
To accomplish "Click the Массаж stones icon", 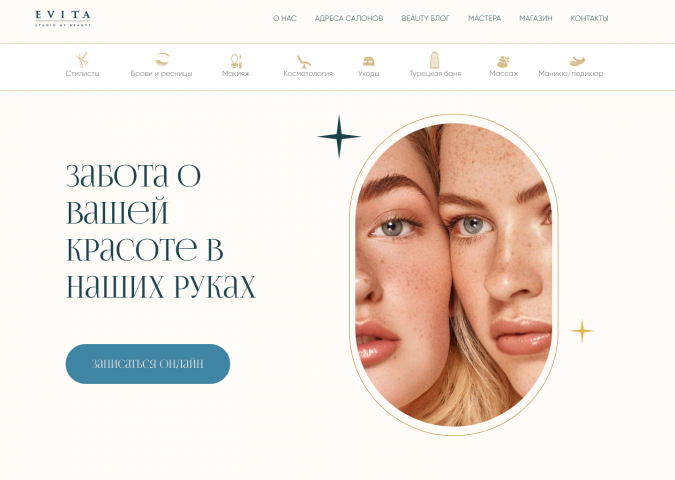I will click(x=503, y=62).
